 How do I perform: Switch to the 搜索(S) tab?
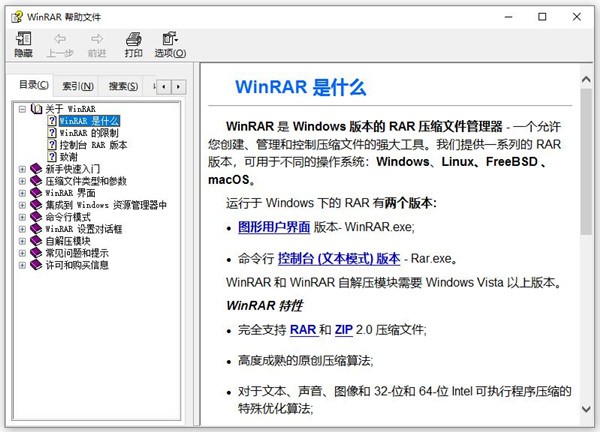coord(123,86)
